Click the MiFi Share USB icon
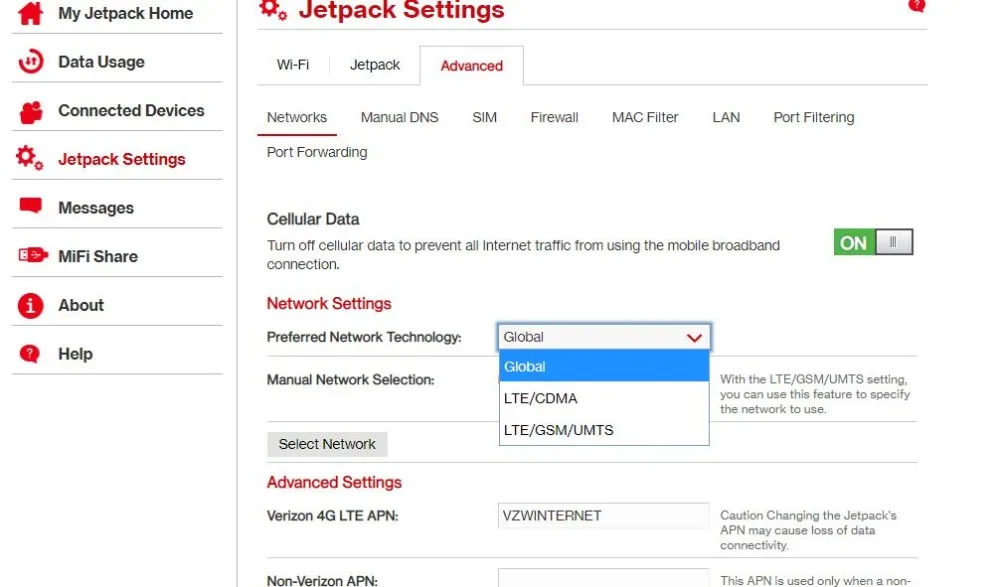The image size is (1000, 587). 33,255
